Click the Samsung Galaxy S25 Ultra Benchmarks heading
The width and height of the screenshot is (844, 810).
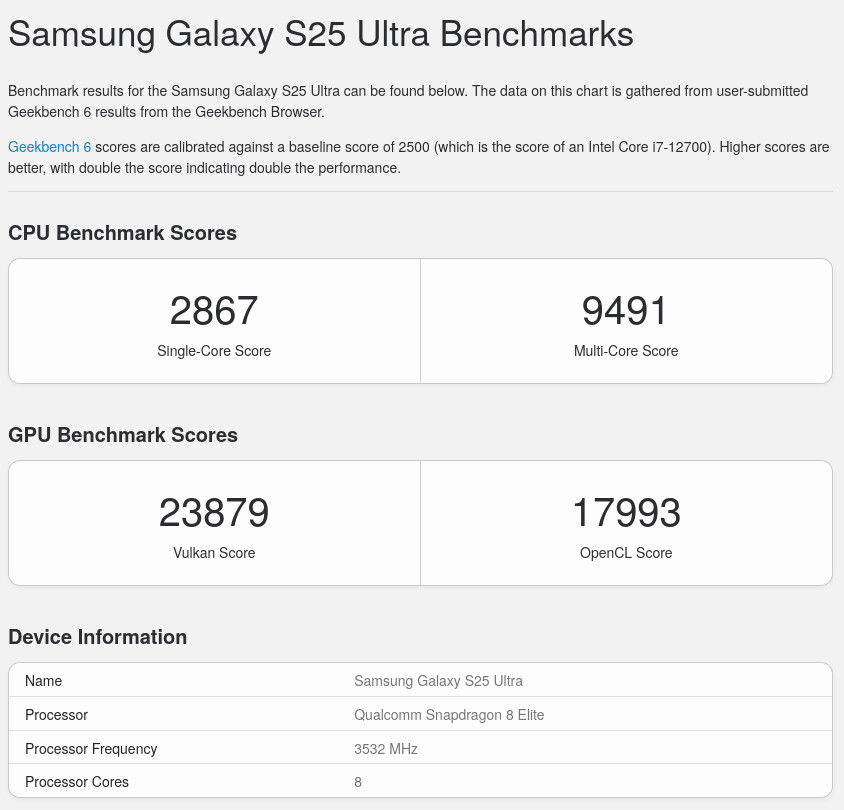[321, 34]
